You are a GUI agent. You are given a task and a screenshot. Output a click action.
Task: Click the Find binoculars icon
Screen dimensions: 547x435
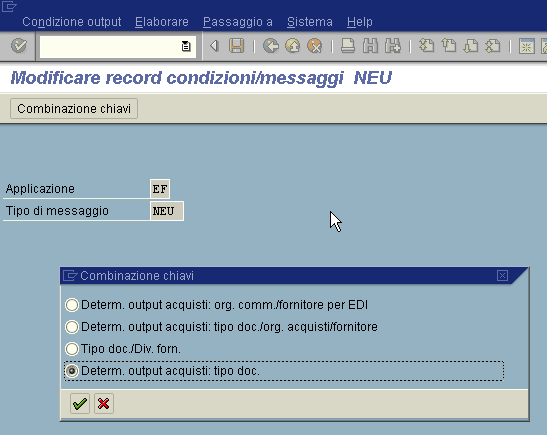point(370,46)
